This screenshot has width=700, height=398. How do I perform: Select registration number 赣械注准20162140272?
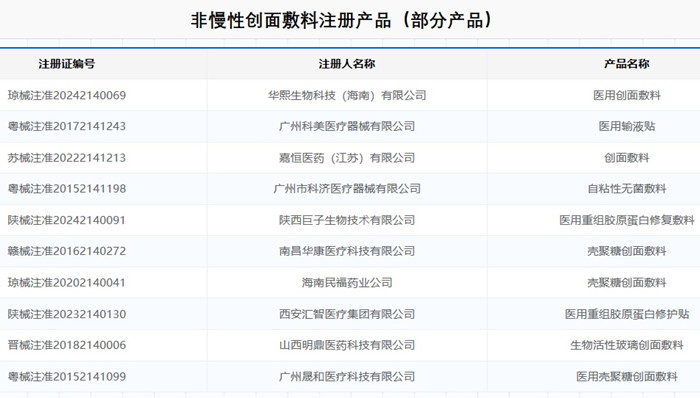(x=67, y=251)
